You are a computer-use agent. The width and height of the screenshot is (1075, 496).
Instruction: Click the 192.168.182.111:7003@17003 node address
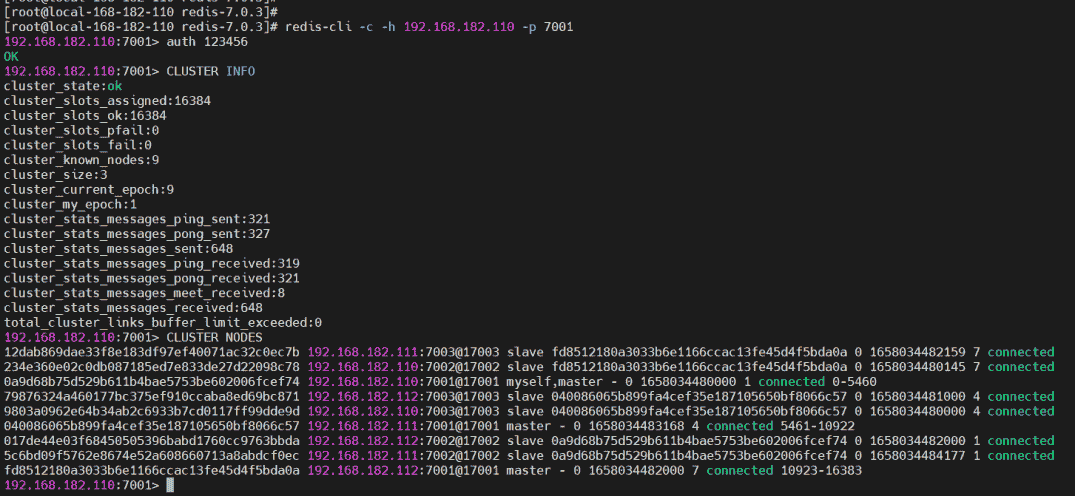pos(403,352)
